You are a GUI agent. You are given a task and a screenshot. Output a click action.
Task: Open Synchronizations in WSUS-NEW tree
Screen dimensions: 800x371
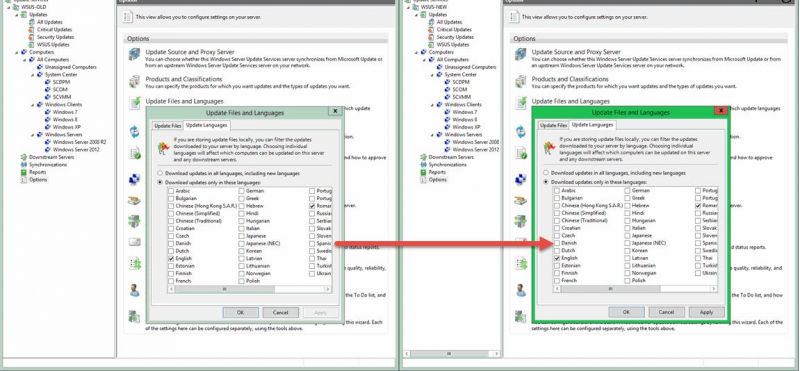447,165
